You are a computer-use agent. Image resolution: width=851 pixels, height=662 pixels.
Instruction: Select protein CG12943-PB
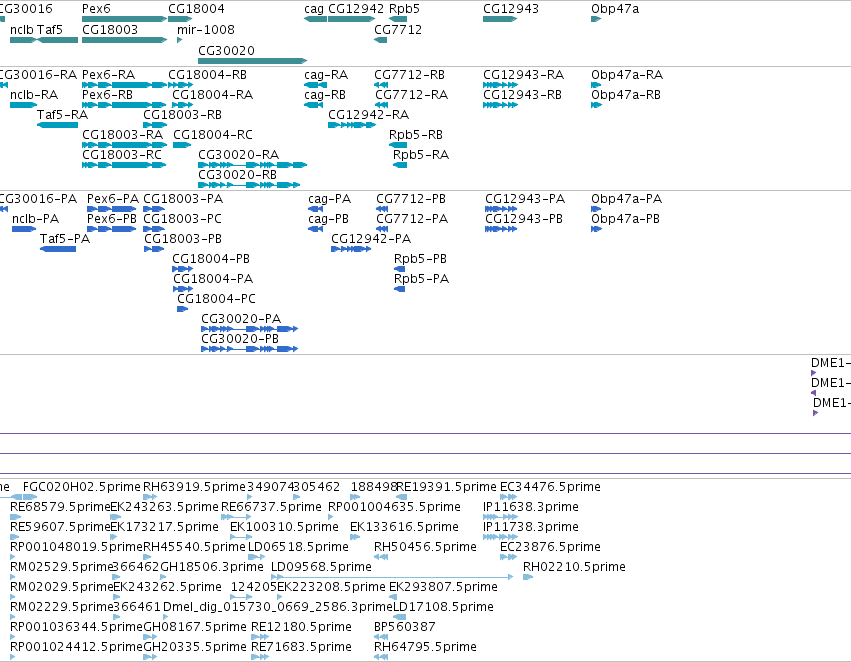[x=501, y=229]
